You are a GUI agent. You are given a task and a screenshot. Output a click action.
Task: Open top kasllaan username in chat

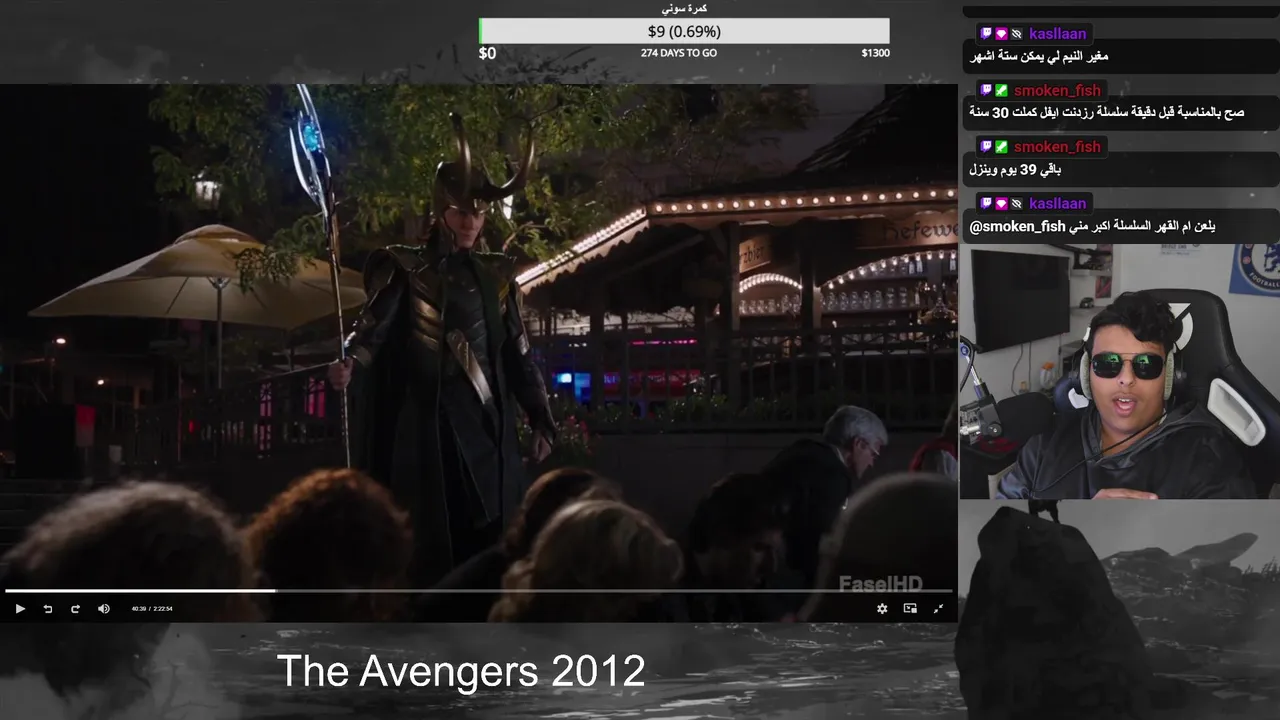[x=1057, y=34]
